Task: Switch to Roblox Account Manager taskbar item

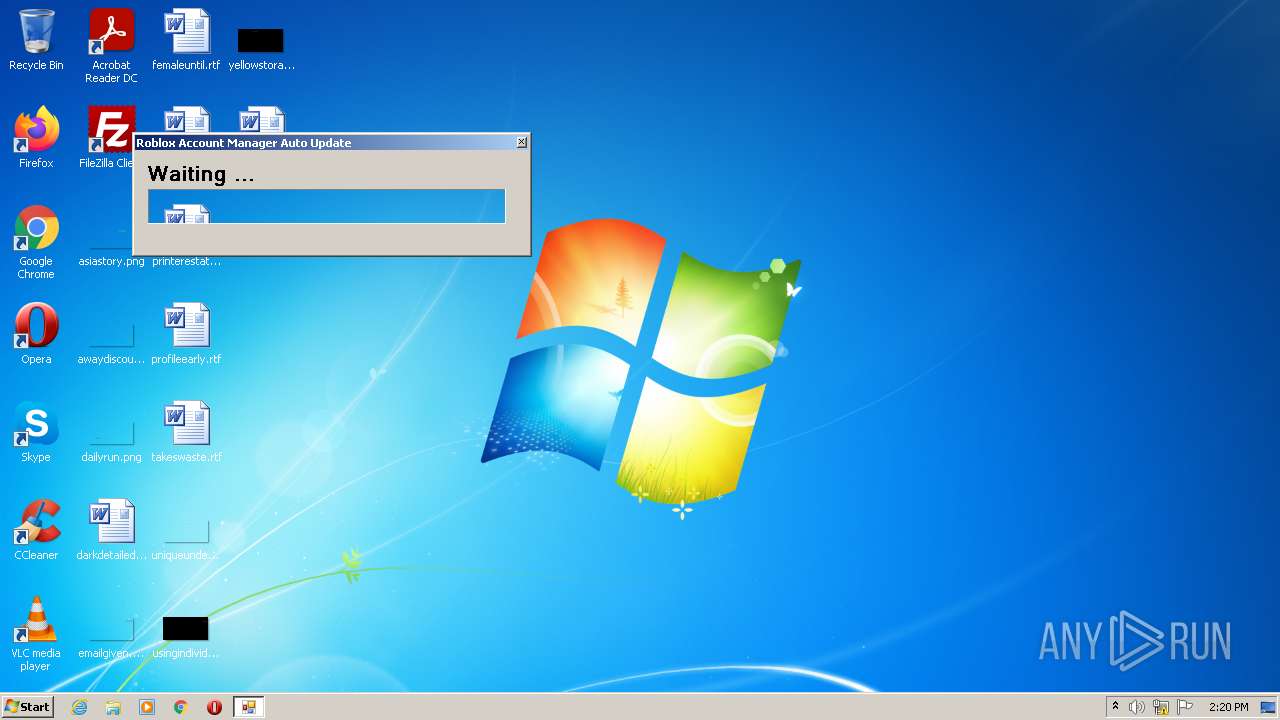Action: pyautogui.click(x=248, y=707)
